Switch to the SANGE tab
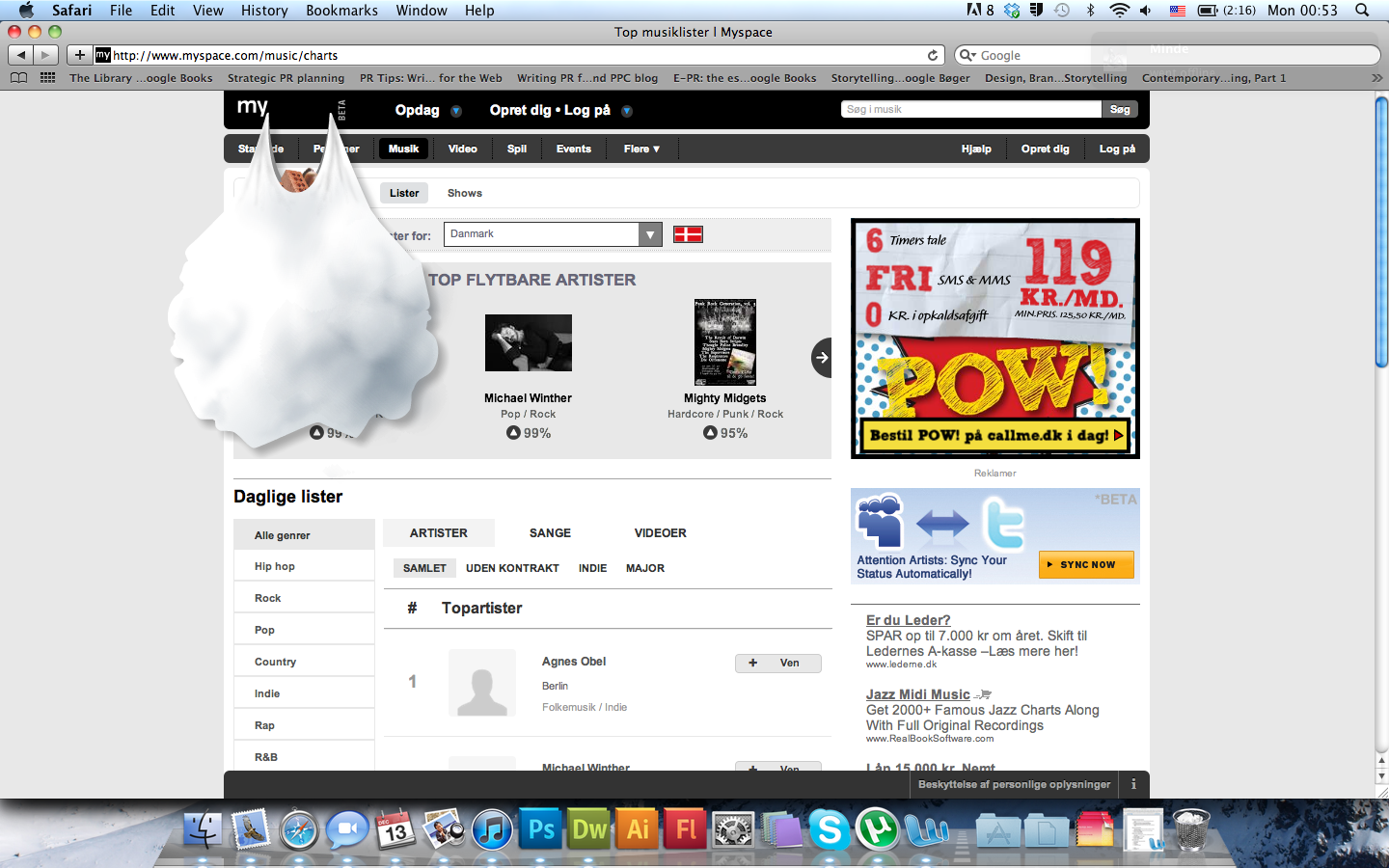This screenshot has height=868, width=1389. pyautogui.click(x=550, y=532)
